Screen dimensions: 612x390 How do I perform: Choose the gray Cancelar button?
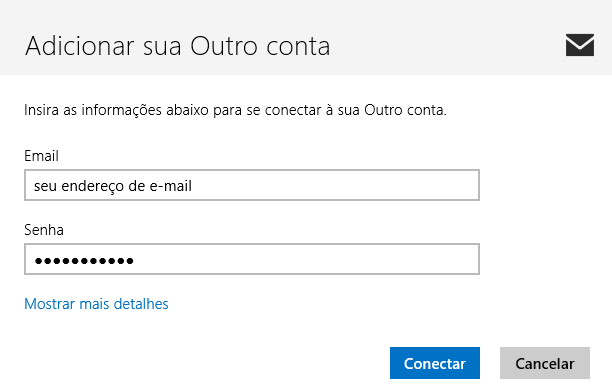545,363
